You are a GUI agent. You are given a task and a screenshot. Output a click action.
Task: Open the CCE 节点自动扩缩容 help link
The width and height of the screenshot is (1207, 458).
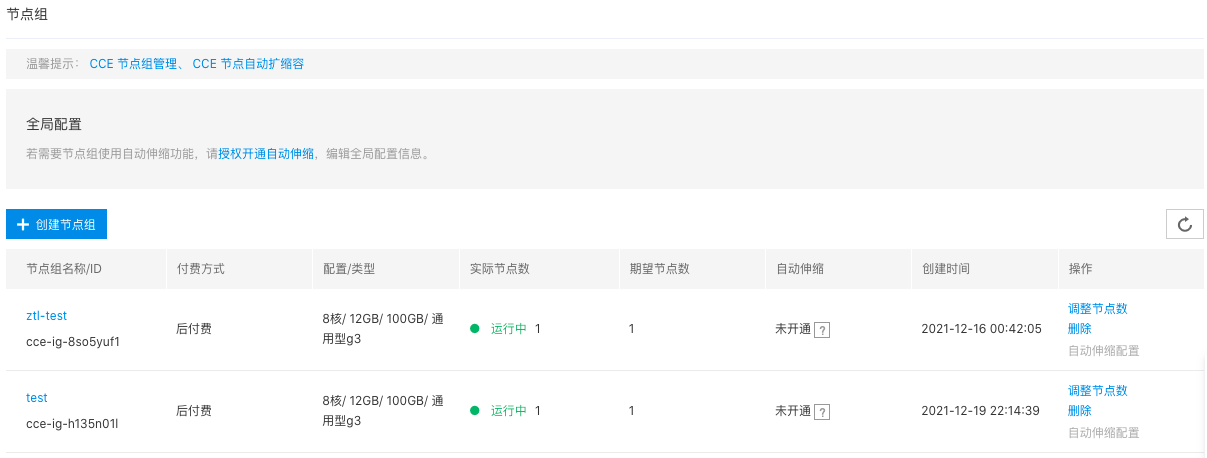pyautogui.click(x=248, y=64)
